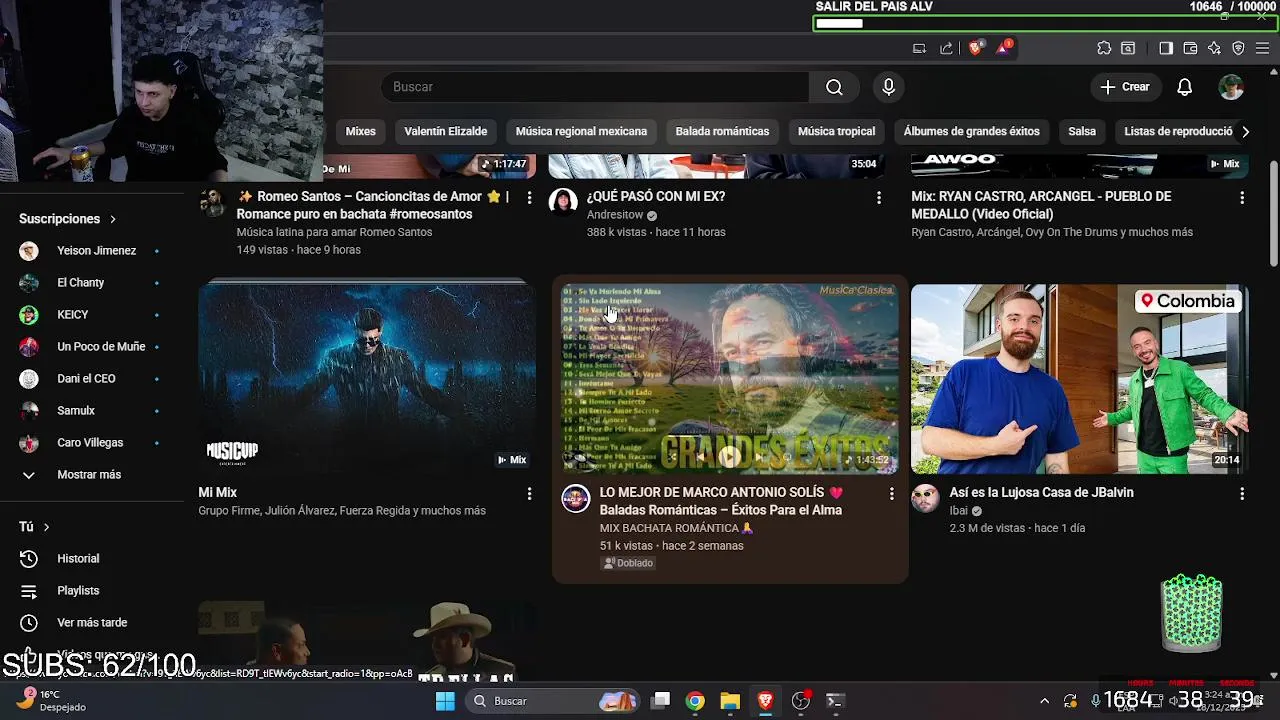Open Caro Villegas subscription channel

91,443
